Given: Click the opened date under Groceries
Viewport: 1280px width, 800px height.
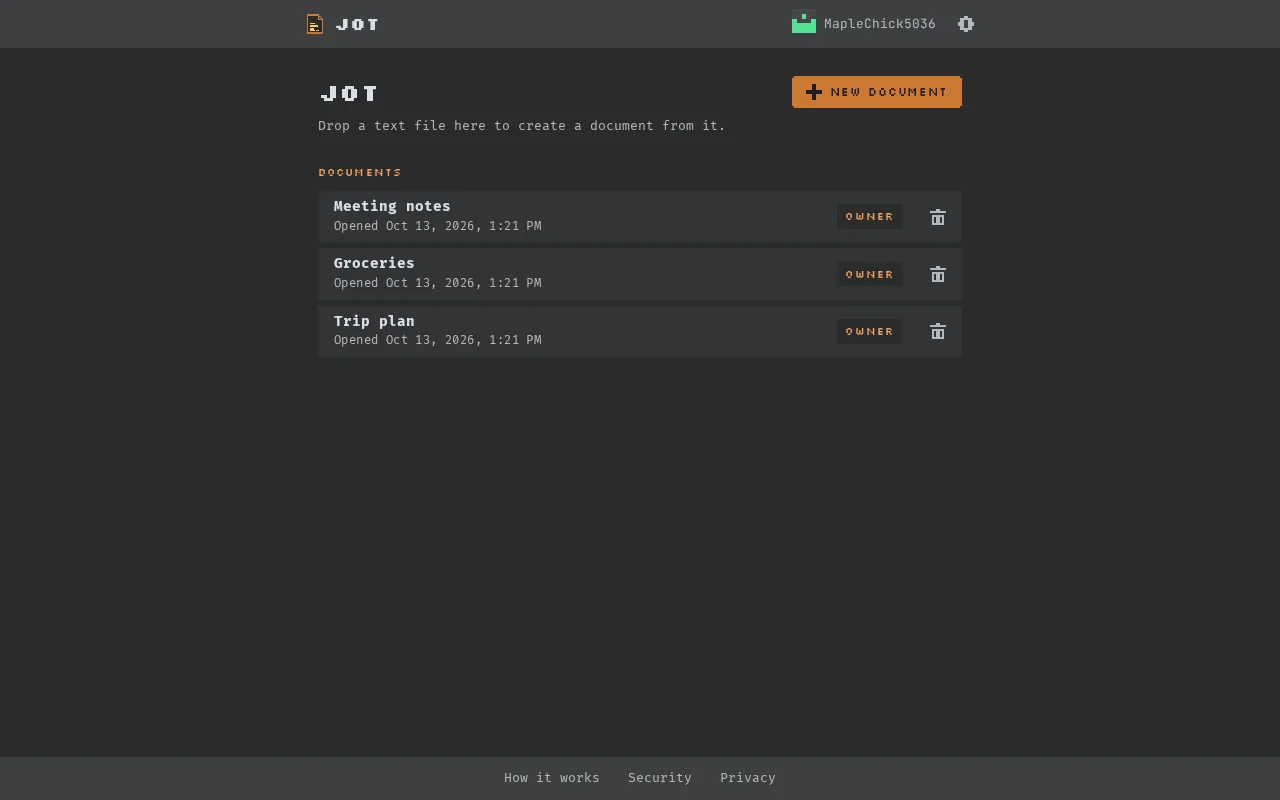Looking at the screenshot, I should pos(438,283).
